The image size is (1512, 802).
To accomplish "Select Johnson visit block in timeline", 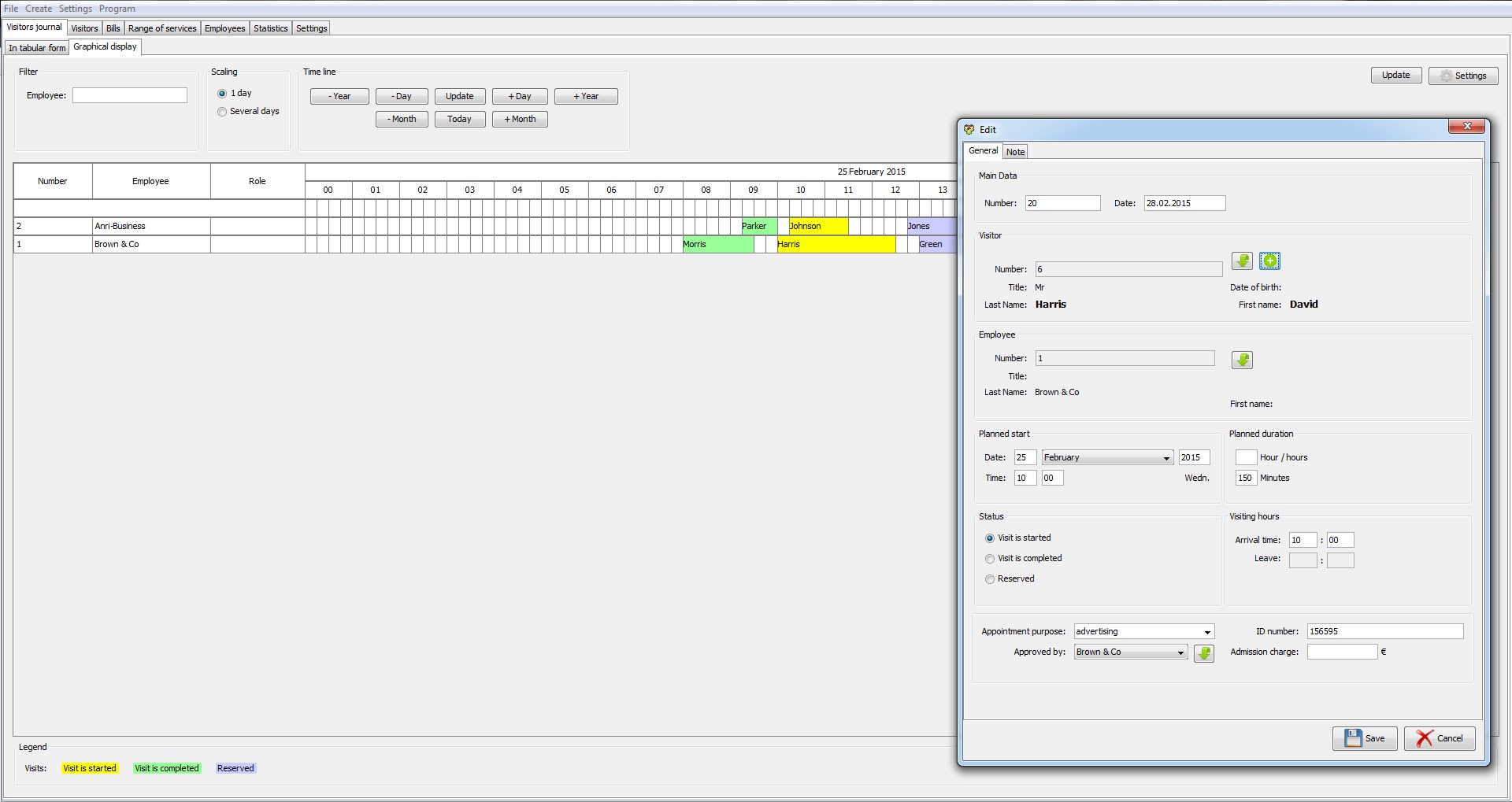I will coord(818,226).
